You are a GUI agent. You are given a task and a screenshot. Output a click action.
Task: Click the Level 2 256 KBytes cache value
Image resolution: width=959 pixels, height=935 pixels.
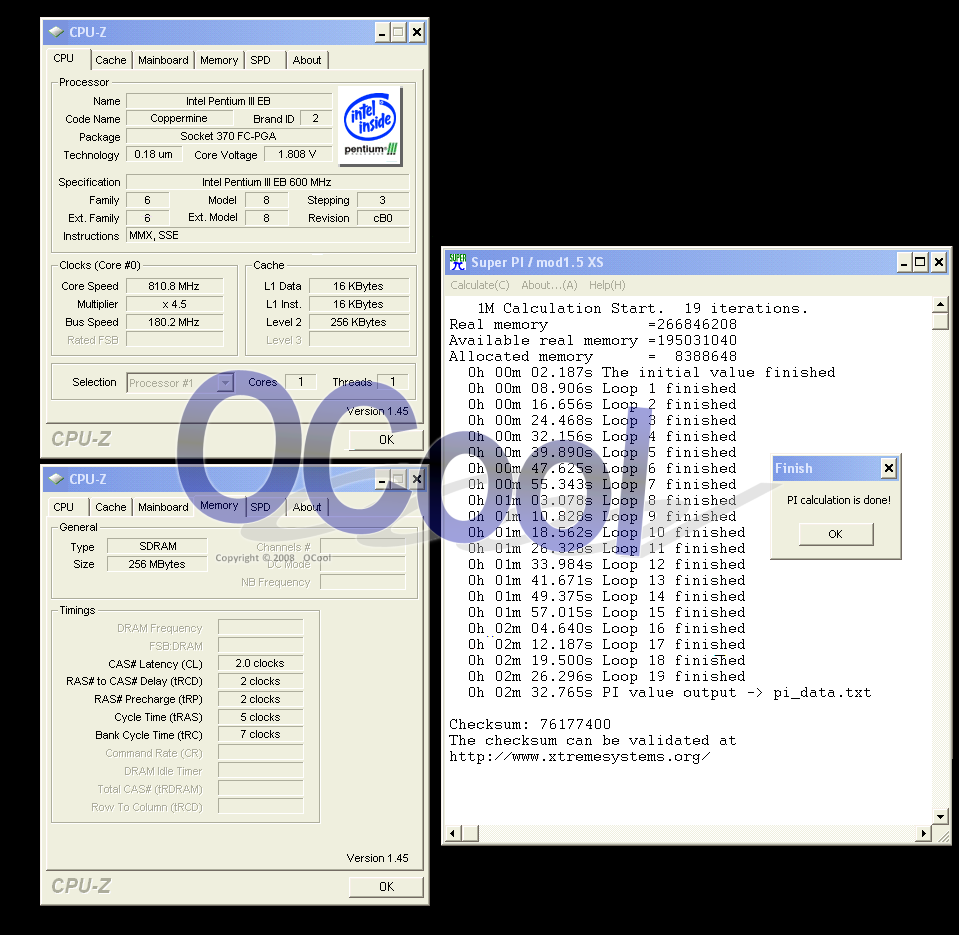point(359,322)
